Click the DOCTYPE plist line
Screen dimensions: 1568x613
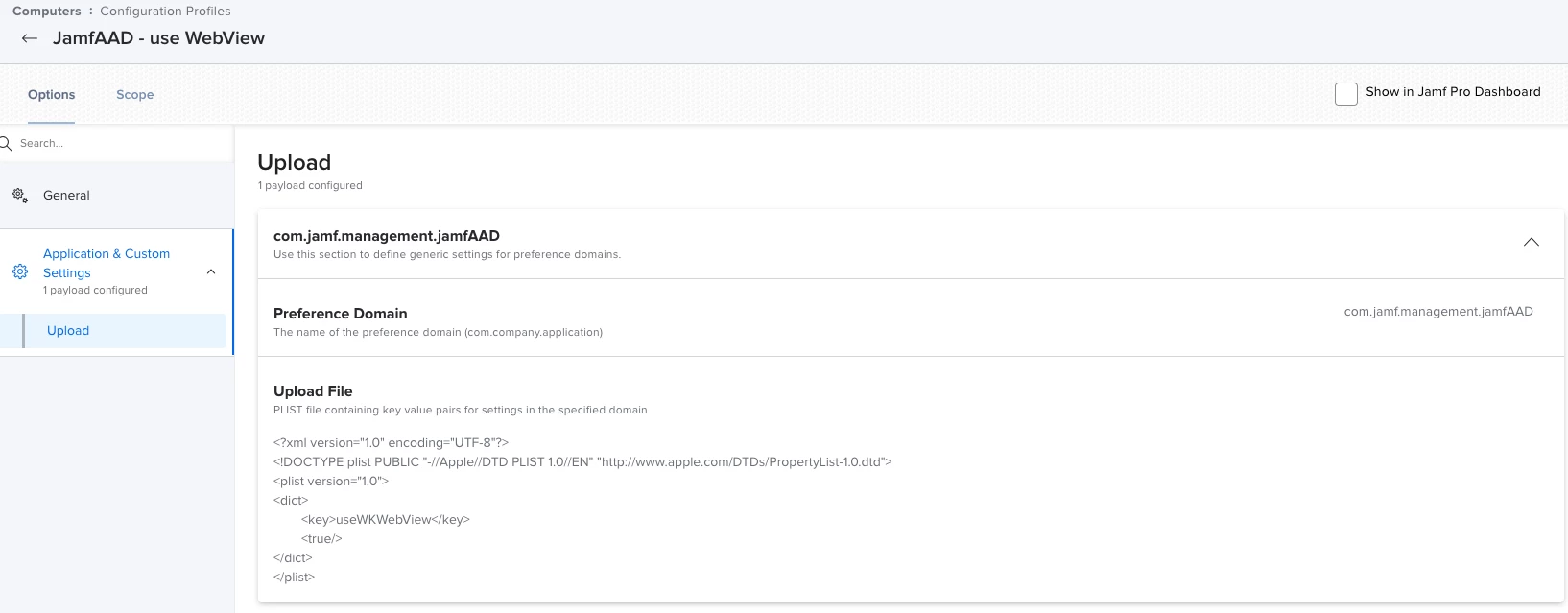click(582, 462)
